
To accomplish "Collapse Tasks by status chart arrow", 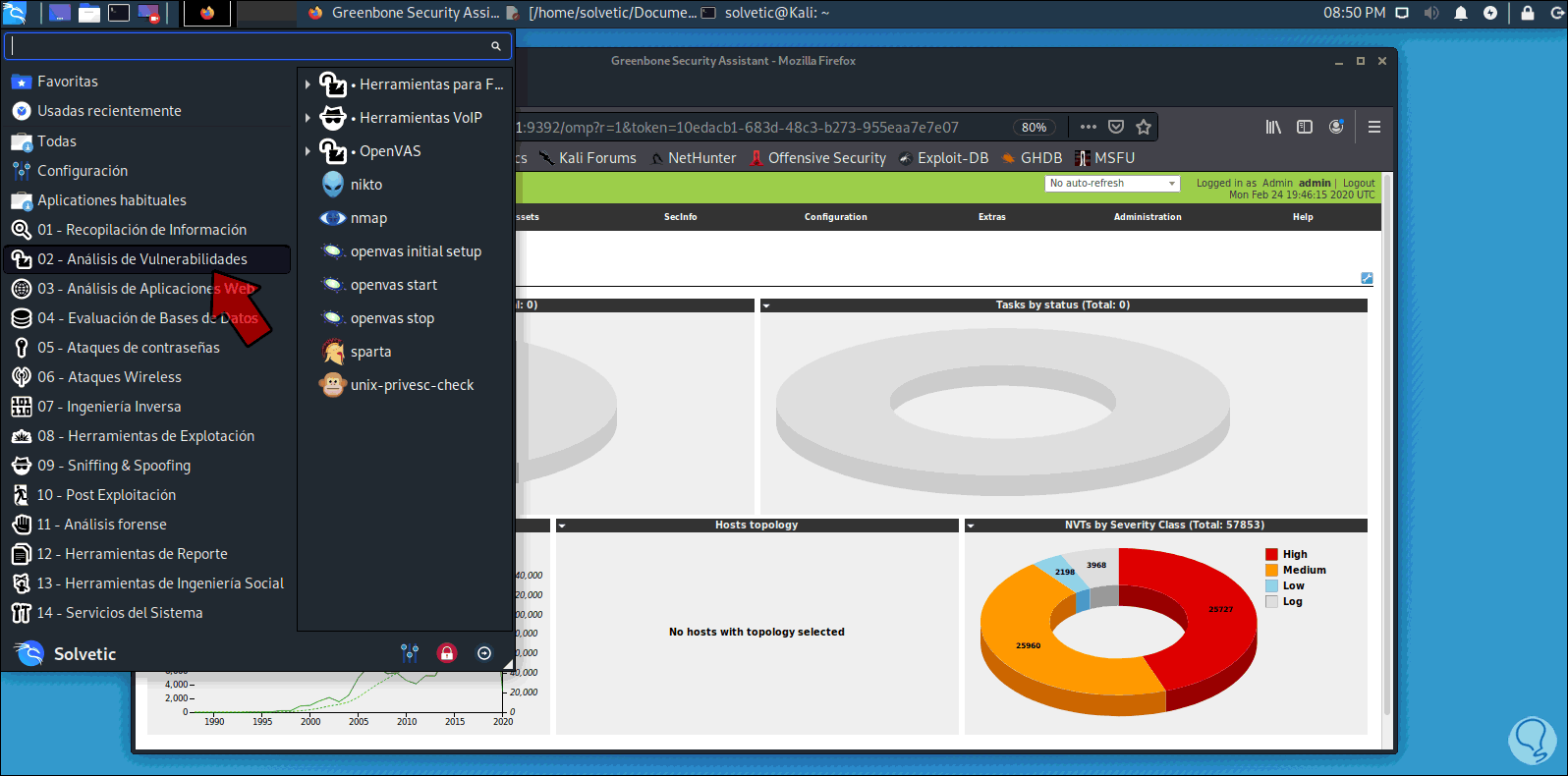I will (x=766, y=305).
